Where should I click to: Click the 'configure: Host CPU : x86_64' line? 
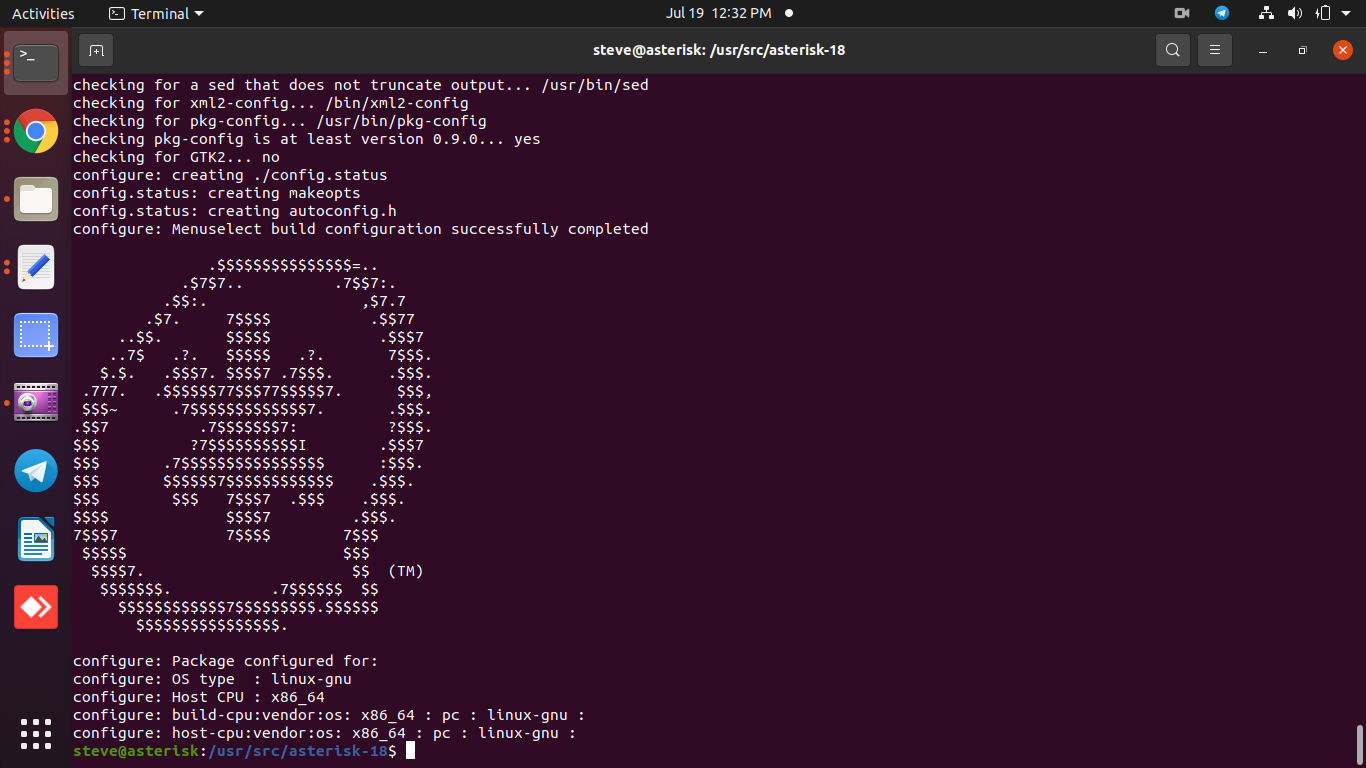[198, 697]
